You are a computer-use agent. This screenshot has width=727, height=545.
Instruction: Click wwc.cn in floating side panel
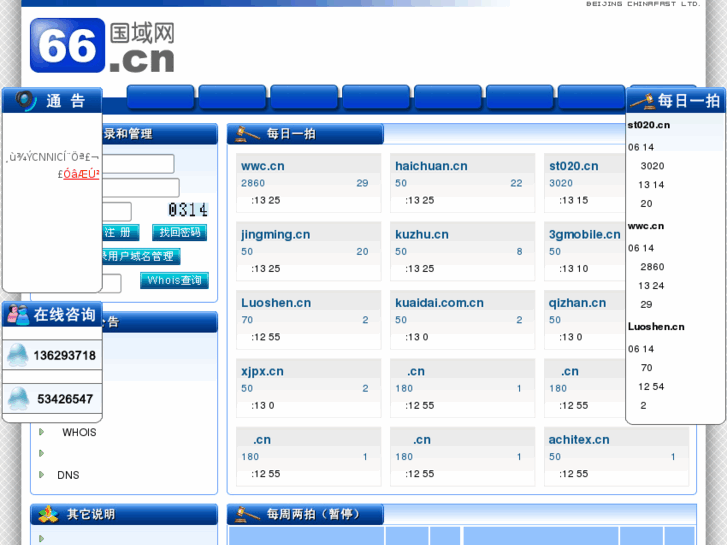tap(646, 226)
